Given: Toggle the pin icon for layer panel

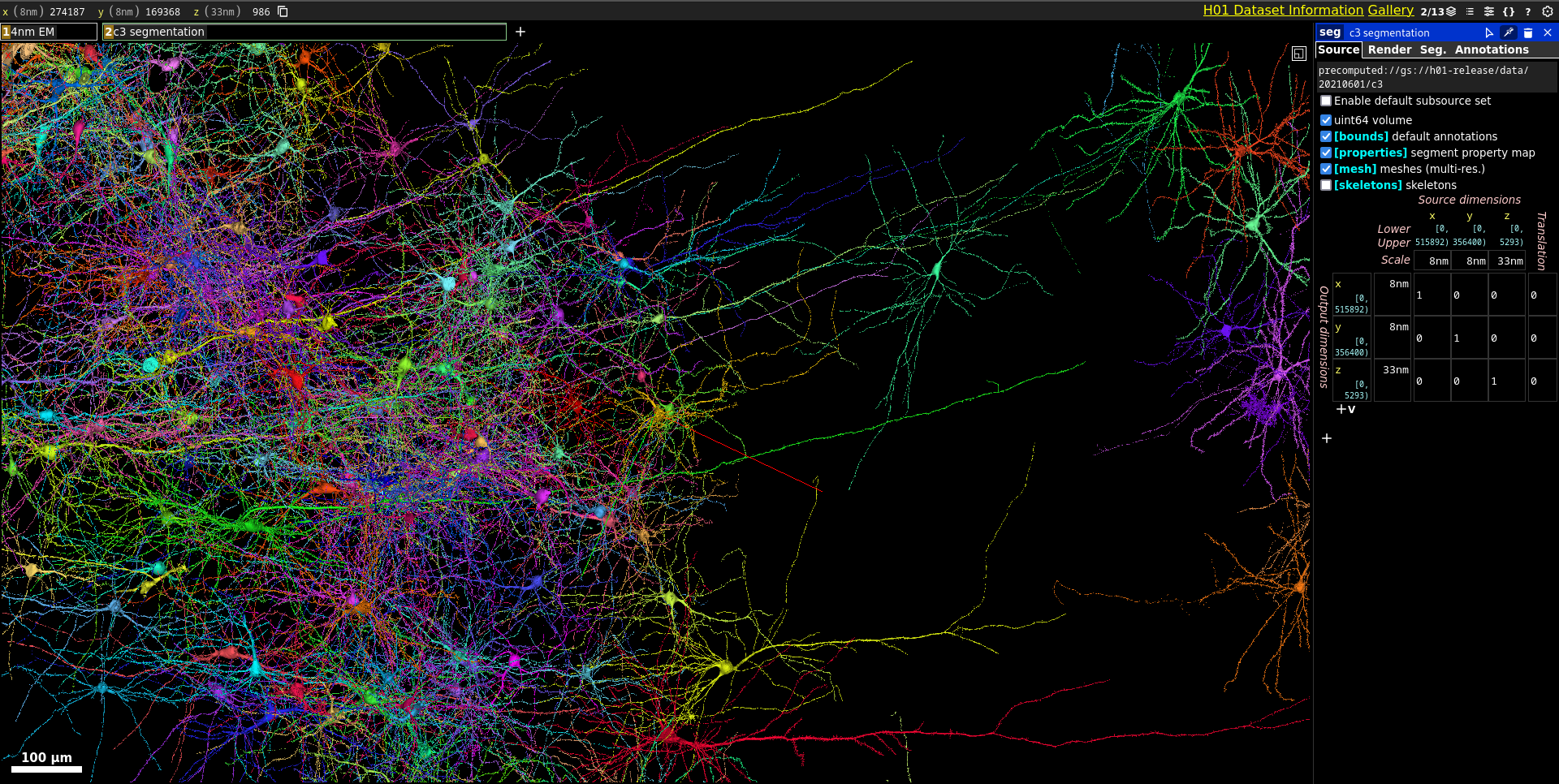Looking at the screenshot, I should coord(1509,32).
